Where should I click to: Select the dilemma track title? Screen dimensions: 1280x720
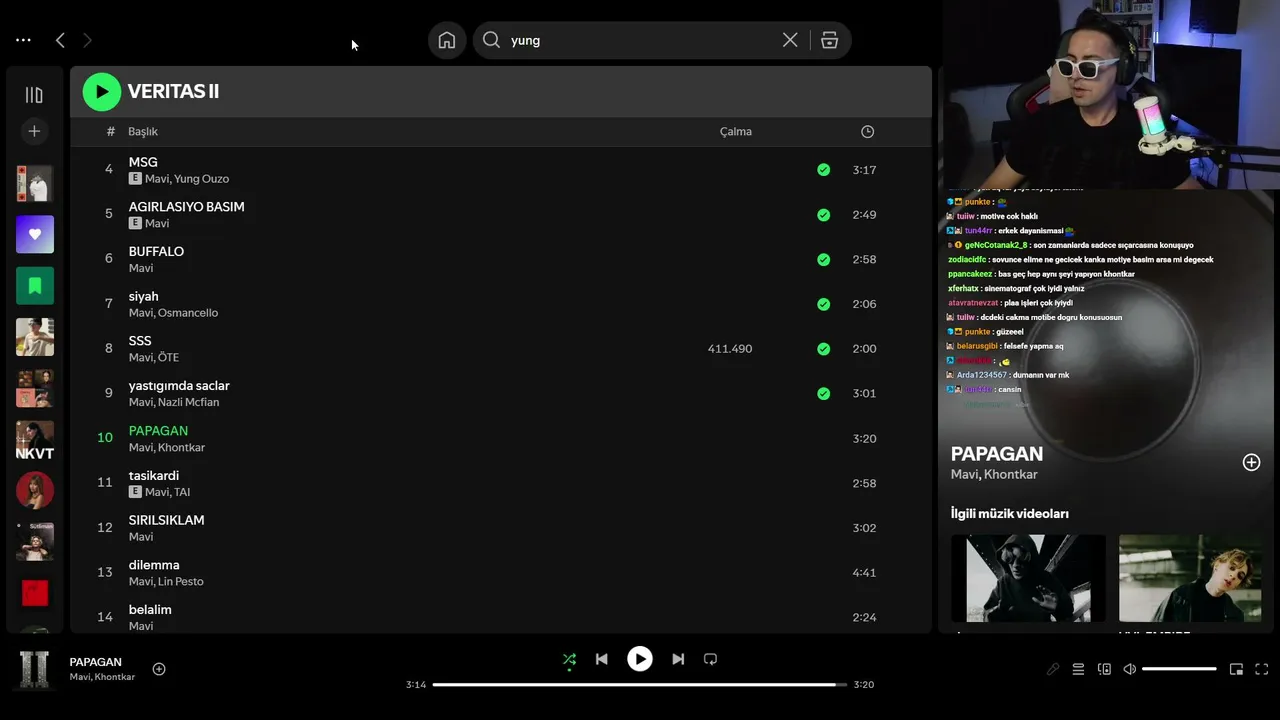click(154, 565)
